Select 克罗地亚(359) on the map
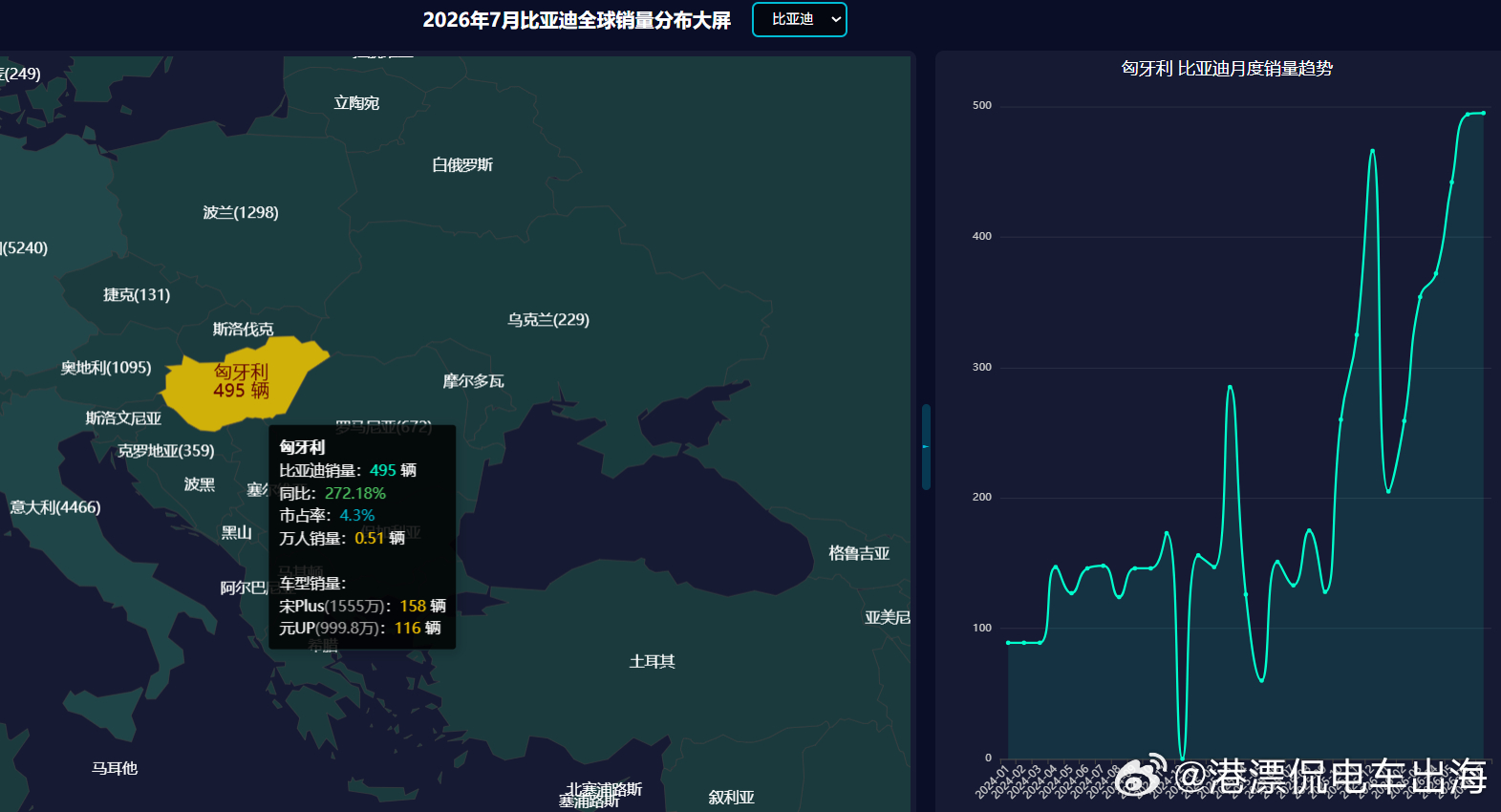Screen dimensions: 1501x812 (x=166, y=451)
